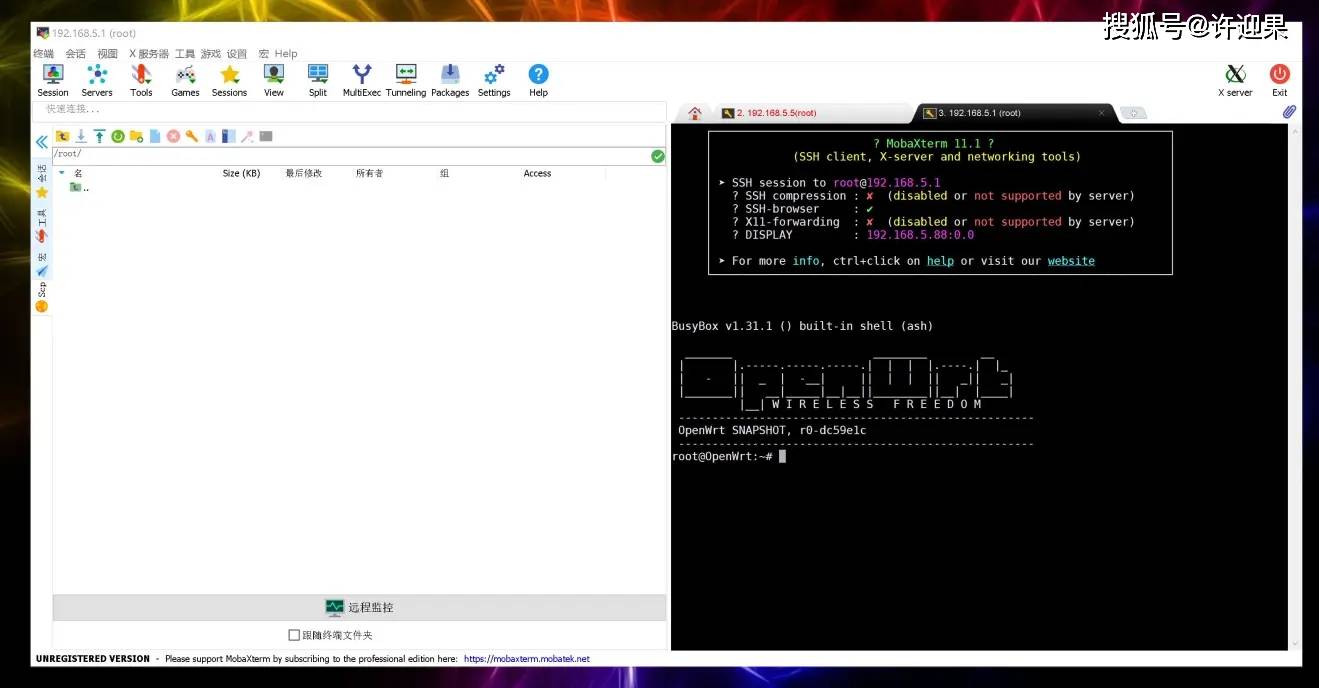Image resolution: width=1319 pixels, height=688 pixels.
Task: Enable the 跟随终端文件夹 checkbox
Action: (x=294, y=635)
